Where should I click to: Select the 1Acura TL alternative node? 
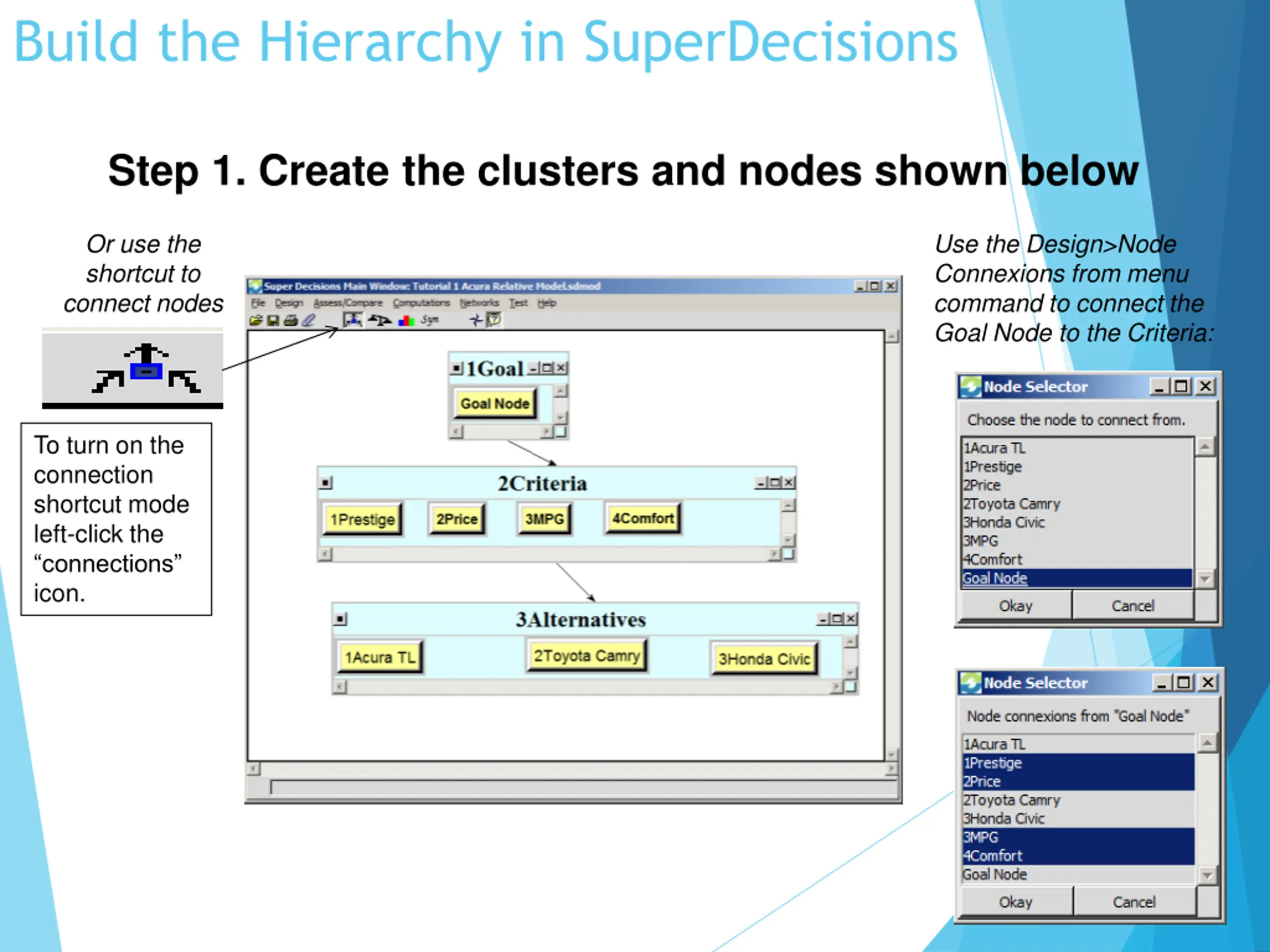click(x=380, y=657)
